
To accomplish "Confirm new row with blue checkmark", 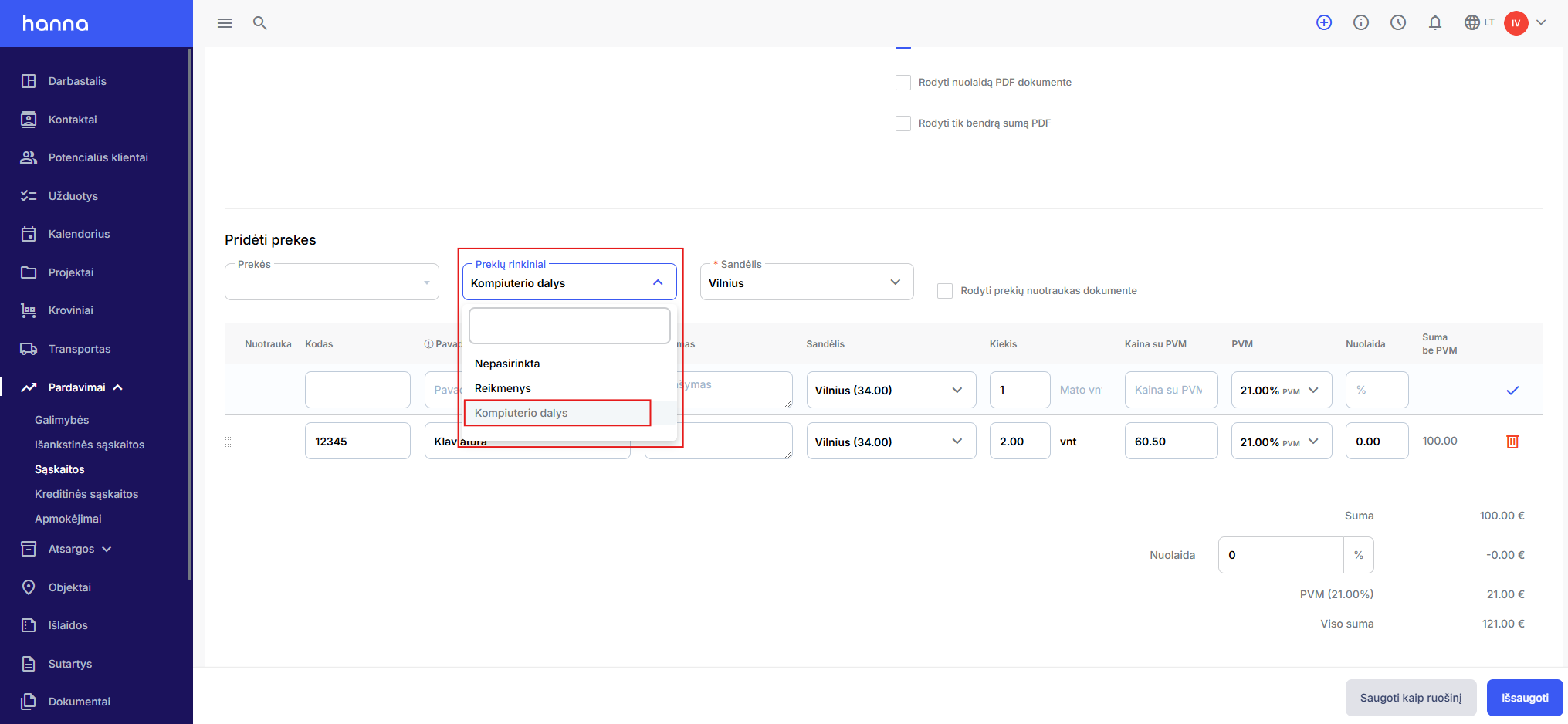I will (1512, 390).
